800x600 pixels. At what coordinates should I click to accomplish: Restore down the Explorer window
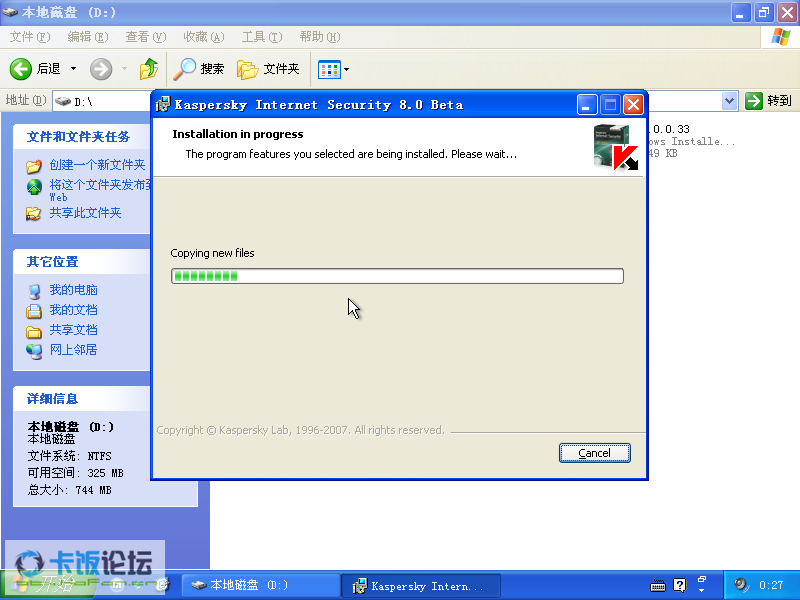(764, 13)
